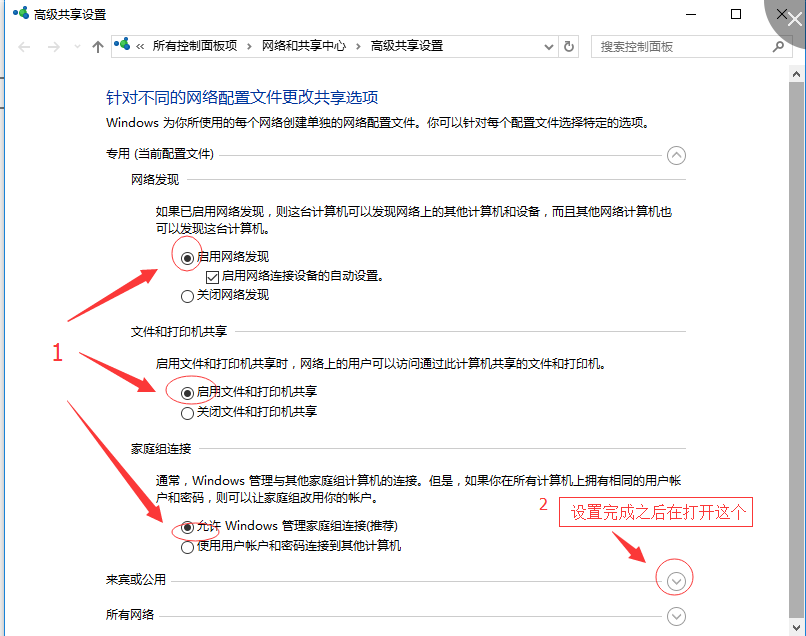Open the recent locations dropdown arrow

[77, 47]
